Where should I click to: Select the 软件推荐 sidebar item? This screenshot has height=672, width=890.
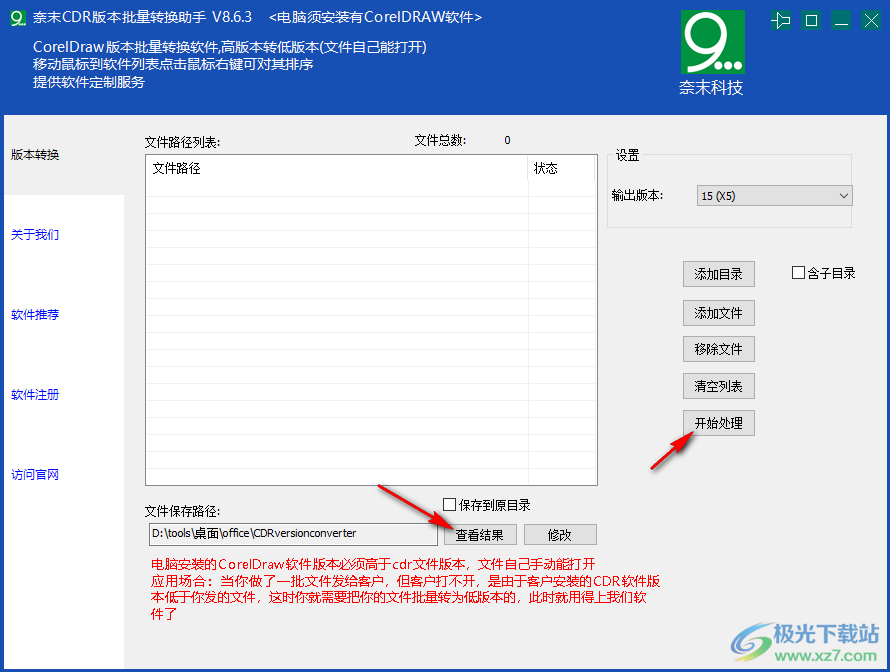pyautogui.click(x=34, y=314)
